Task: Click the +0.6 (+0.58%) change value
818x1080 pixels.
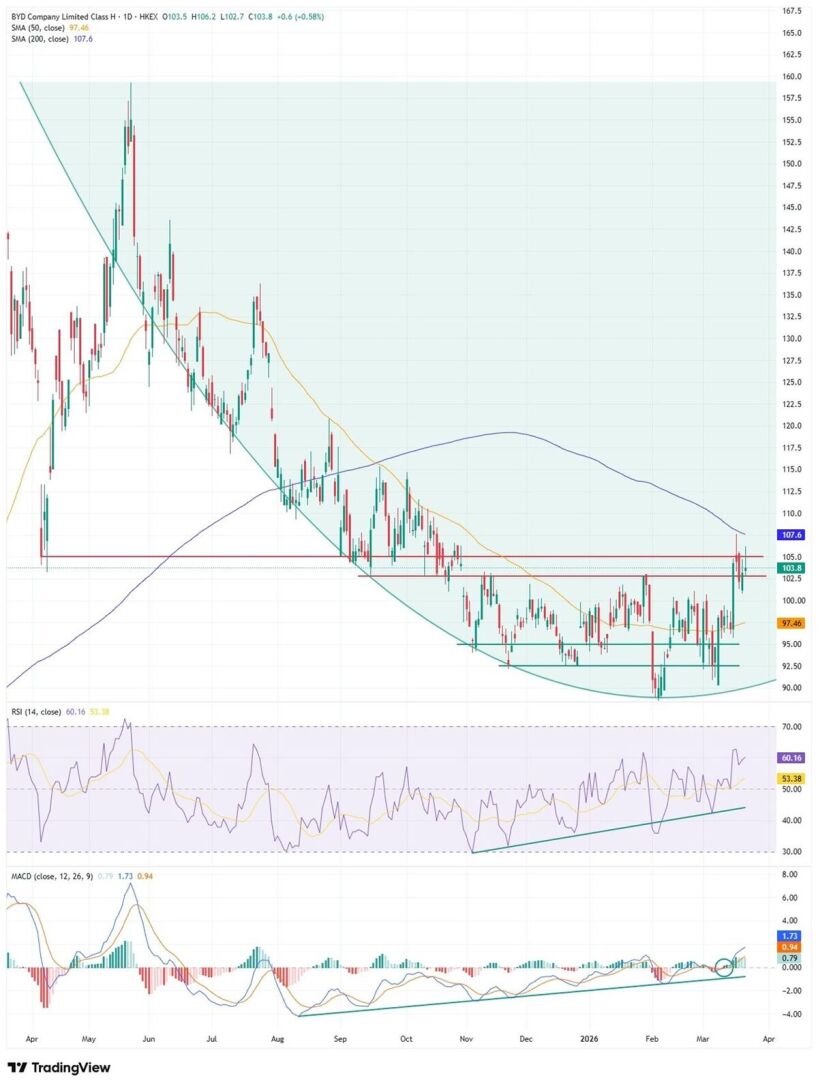Action: 300,16
